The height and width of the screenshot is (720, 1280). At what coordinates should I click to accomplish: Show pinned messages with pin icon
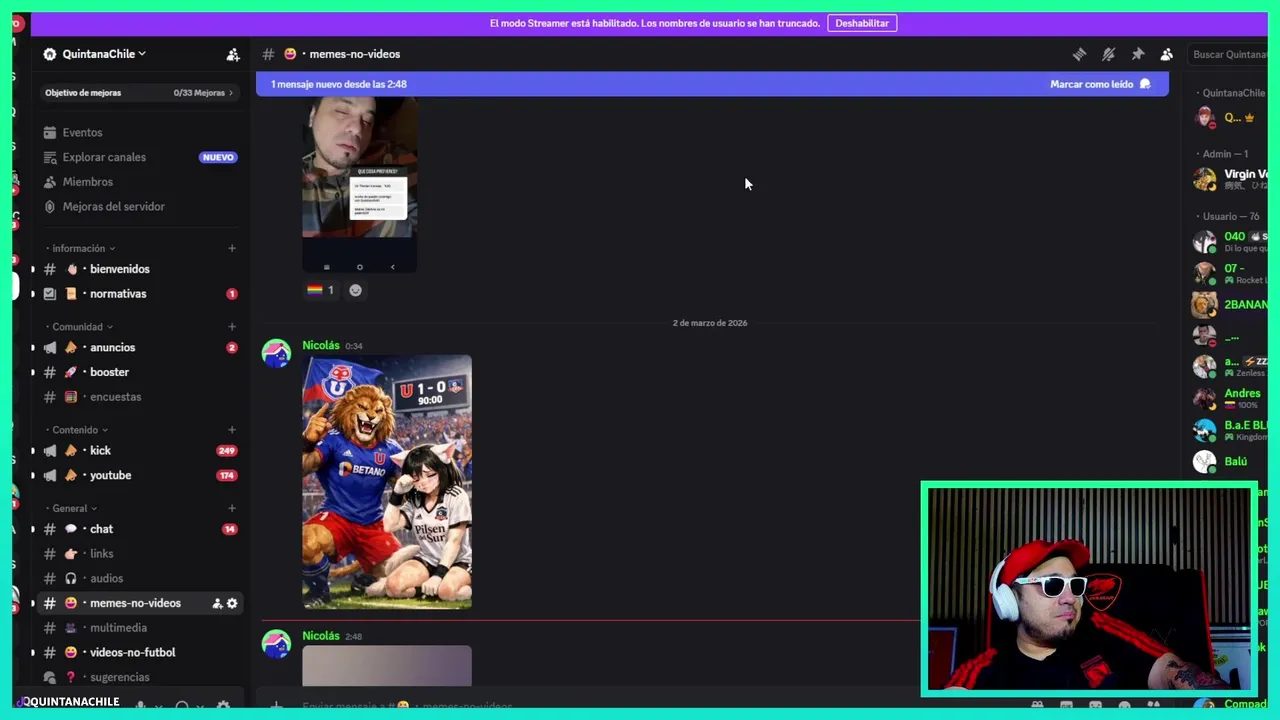pos(1137,54)
